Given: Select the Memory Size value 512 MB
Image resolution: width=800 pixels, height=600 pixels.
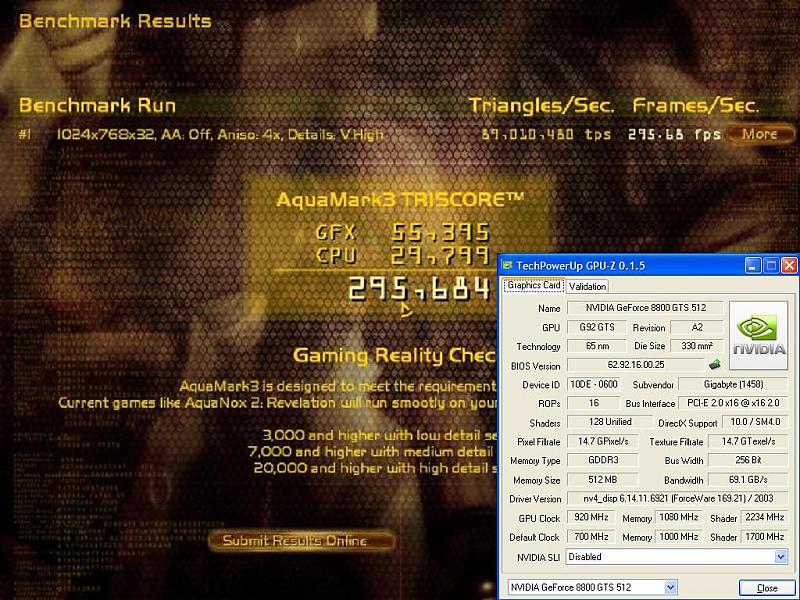Looking at the screenshot, I should pos(603,480).
